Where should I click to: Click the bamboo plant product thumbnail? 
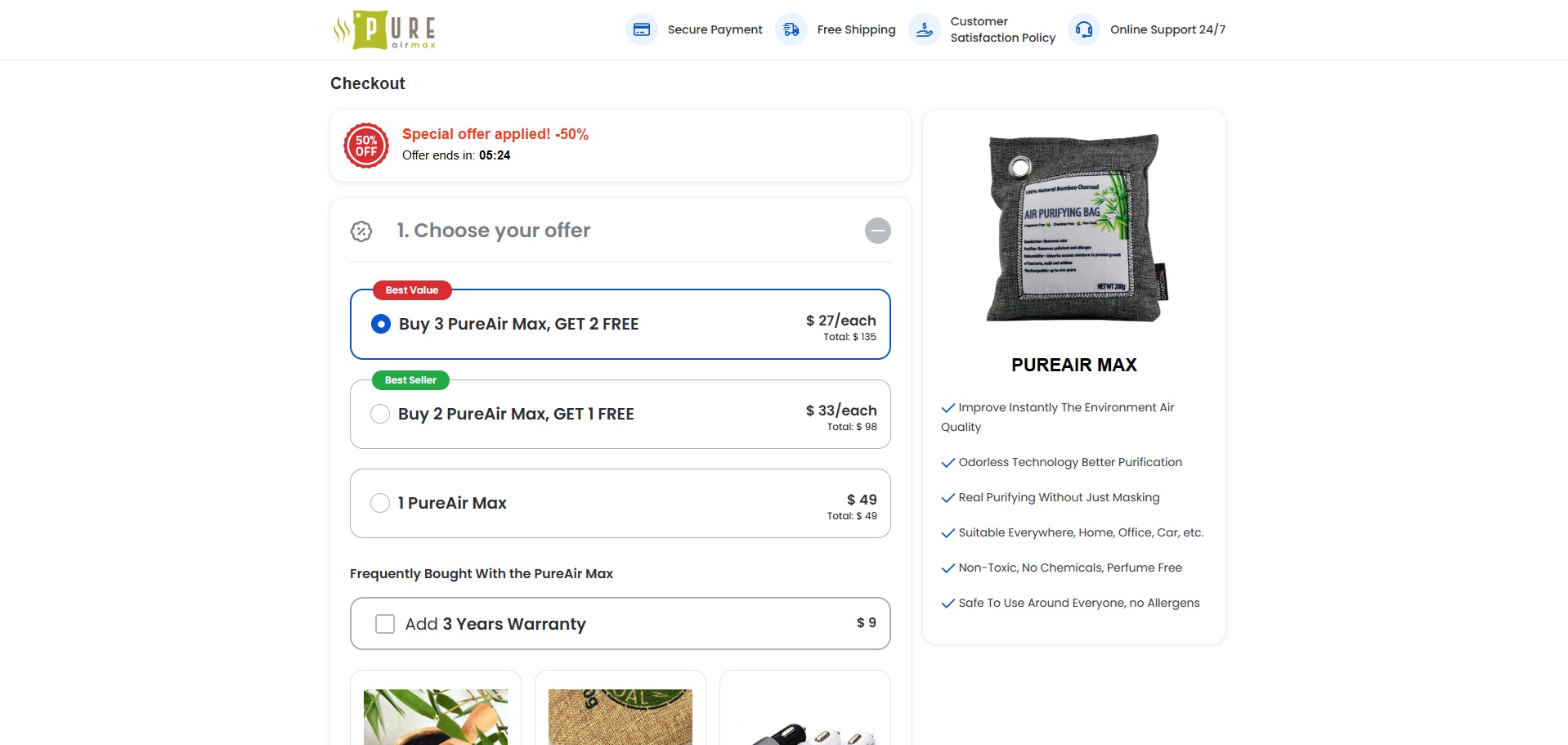tap(436, 716)
